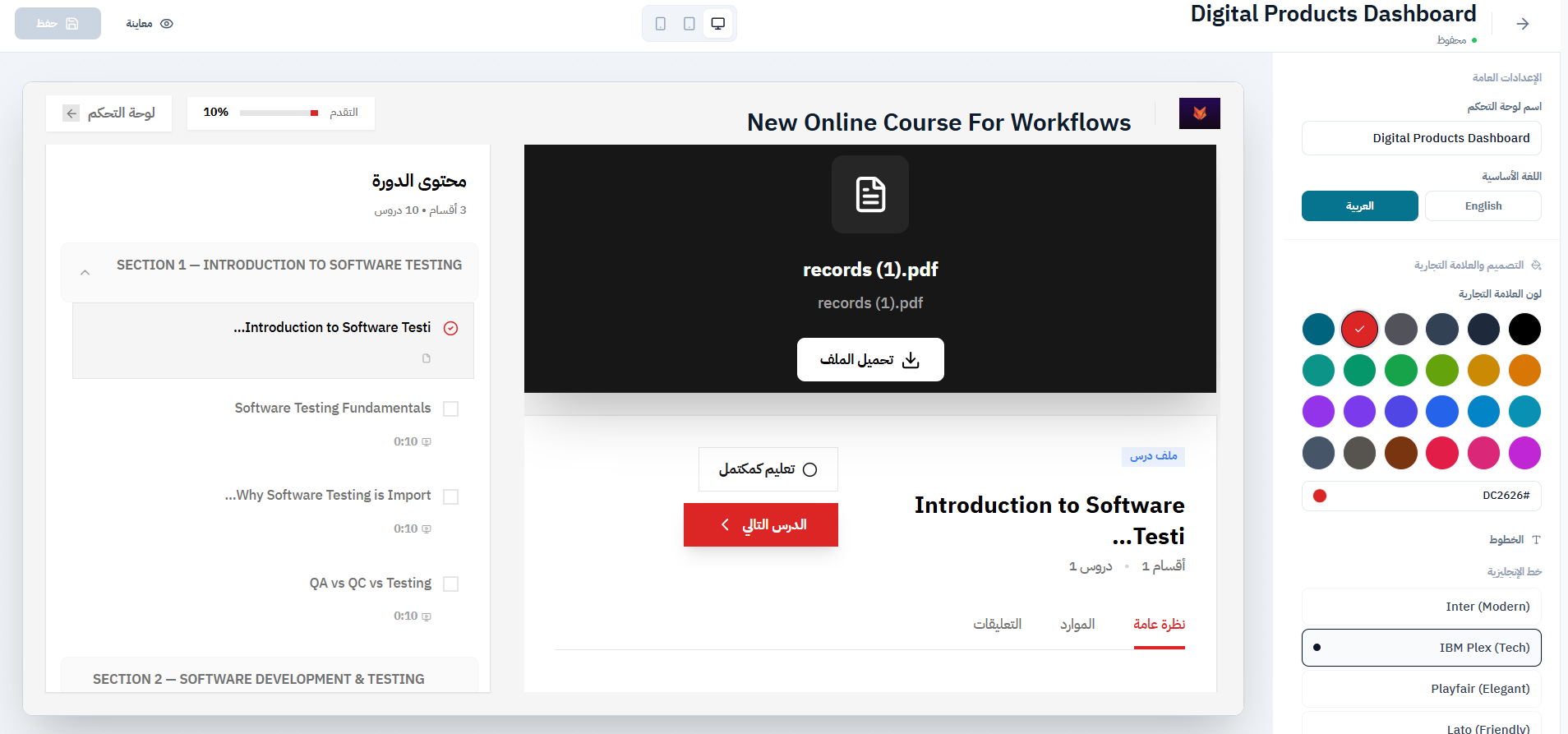Click the document file icon above records (1).pdf
This screenshot has height=734, width=1568.
pos(870,195)
